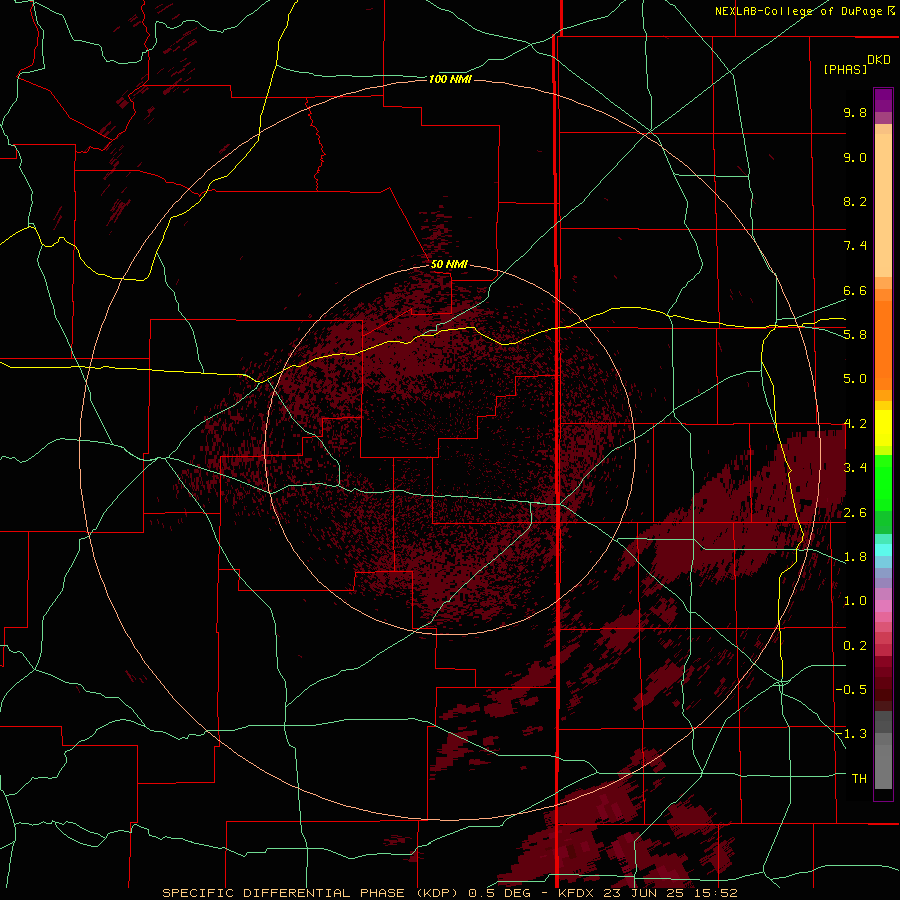Image resolution: width=900 pixels, height=900 pixels.
Task: Click the pink segment of color bar
Action: coord(883,606)
